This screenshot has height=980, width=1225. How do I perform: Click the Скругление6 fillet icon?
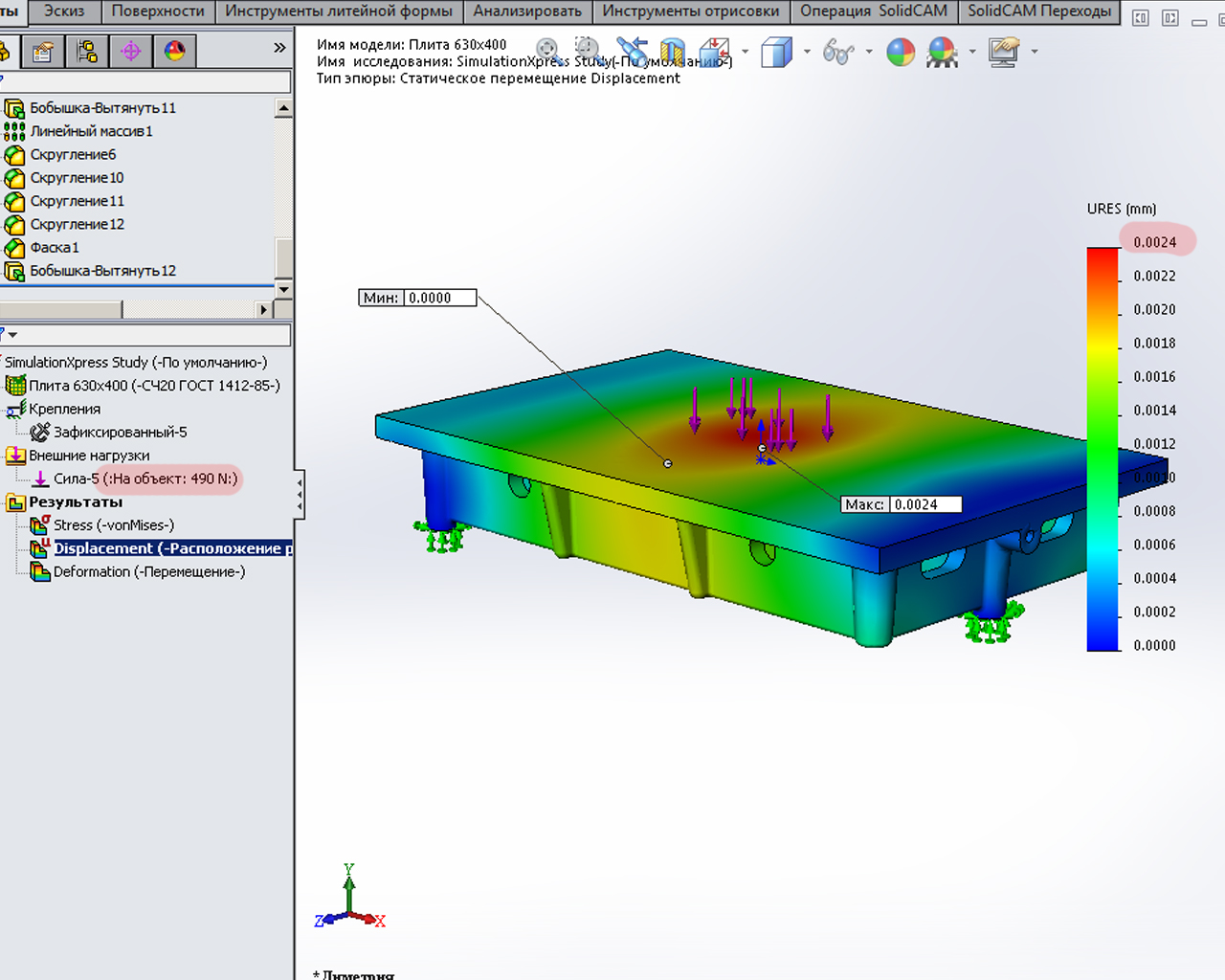coord(14,155)
